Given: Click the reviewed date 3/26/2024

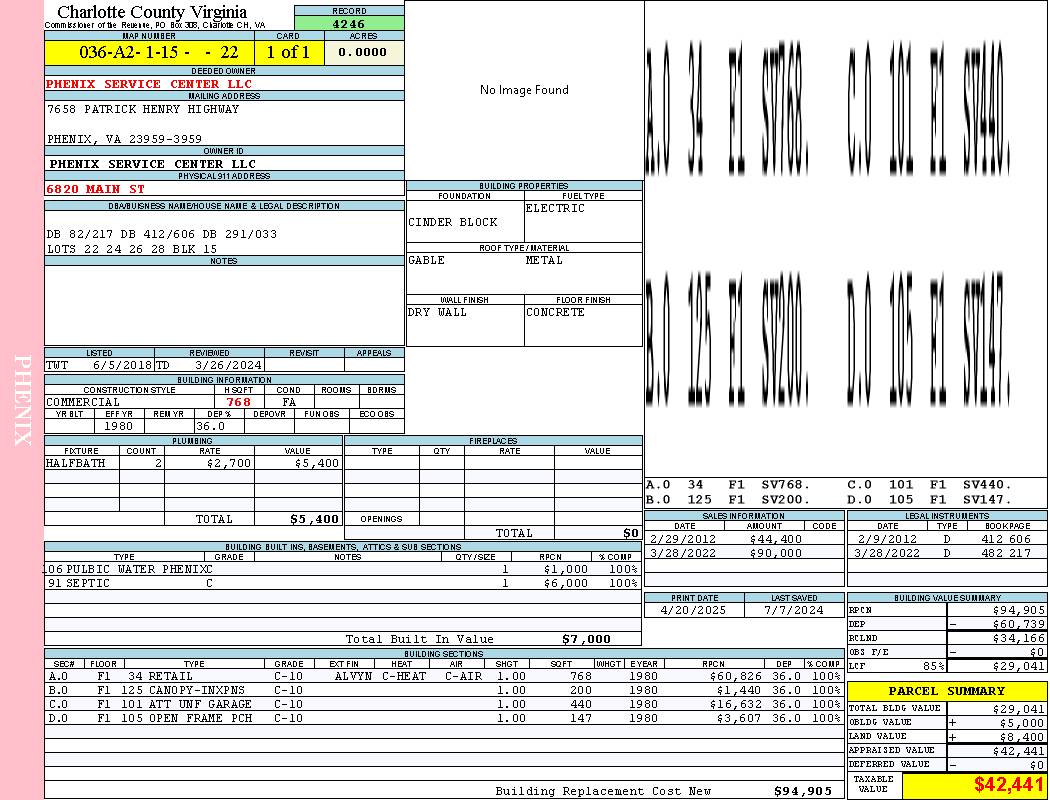Looking at the screenshot, I should pyautogui.click(x=228, y=366).
